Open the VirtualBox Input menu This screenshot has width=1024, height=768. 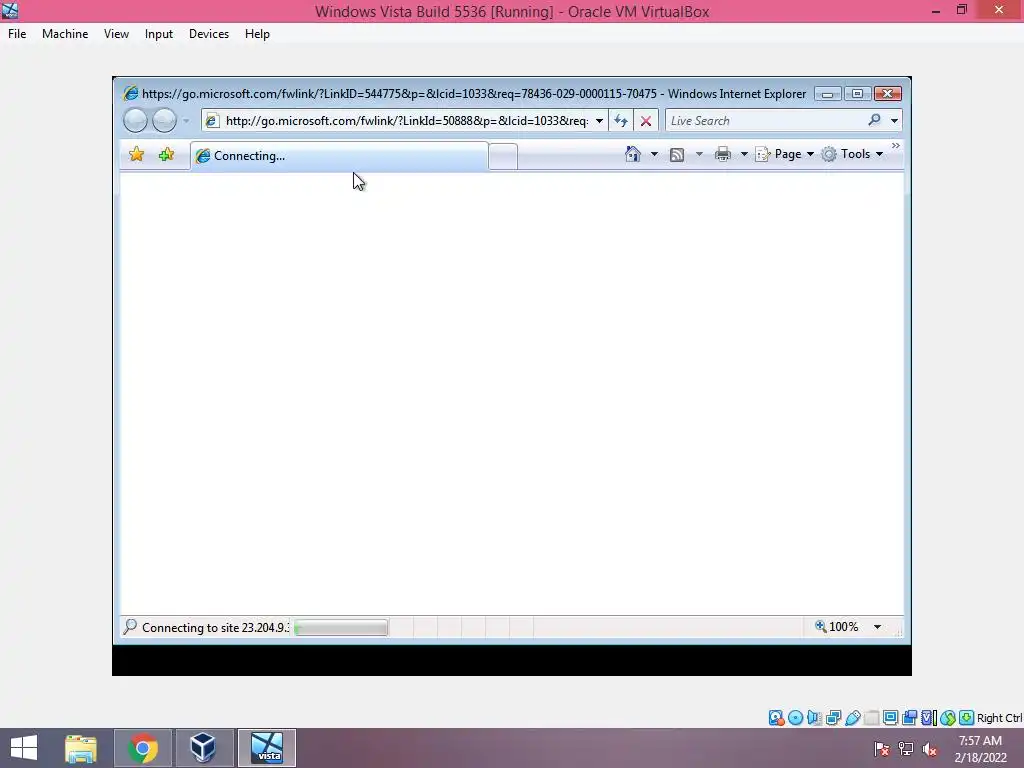tap(159, 34)
